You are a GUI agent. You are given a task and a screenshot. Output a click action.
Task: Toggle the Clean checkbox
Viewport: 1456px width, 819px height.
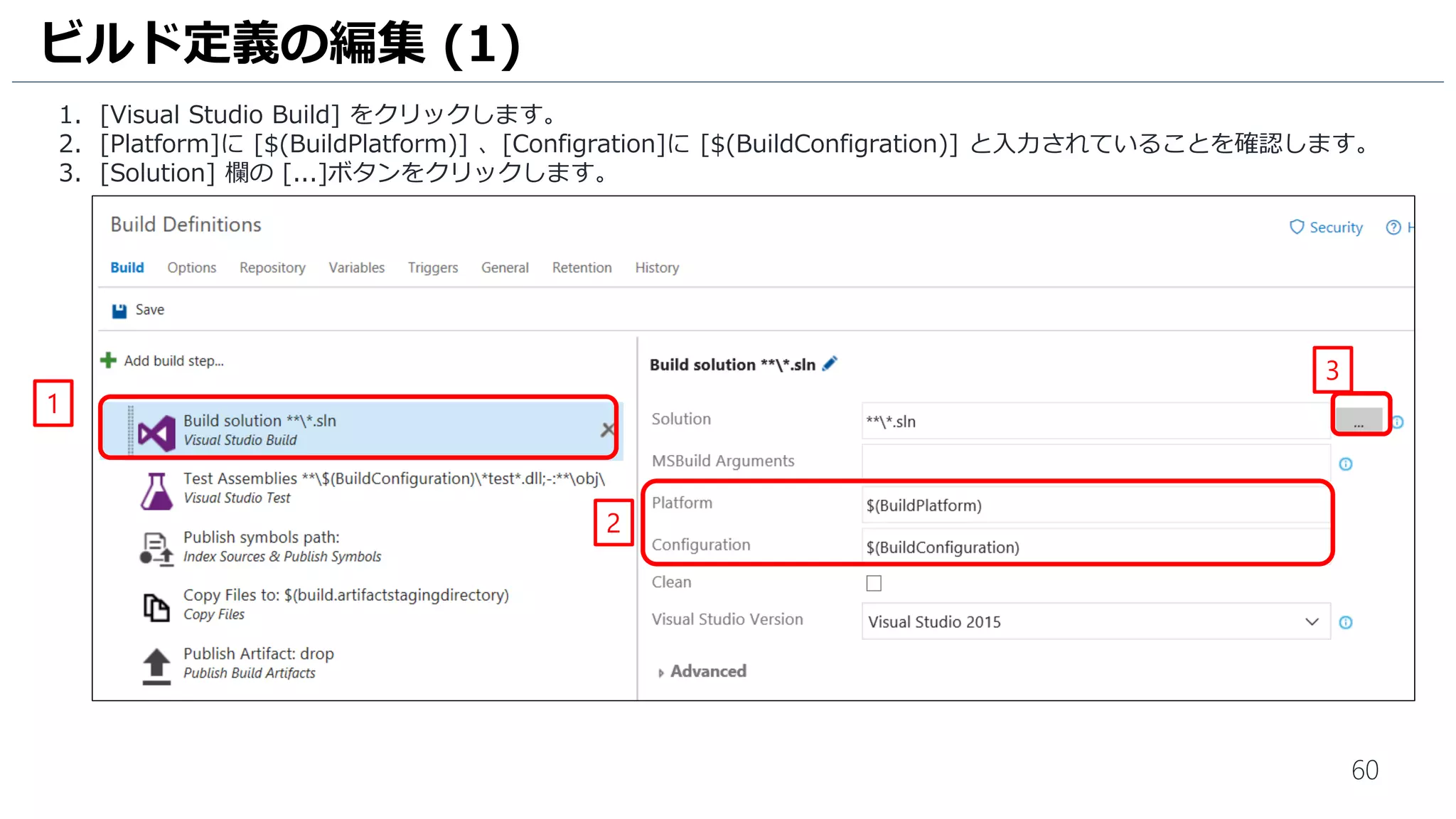[x=874, y=583]
